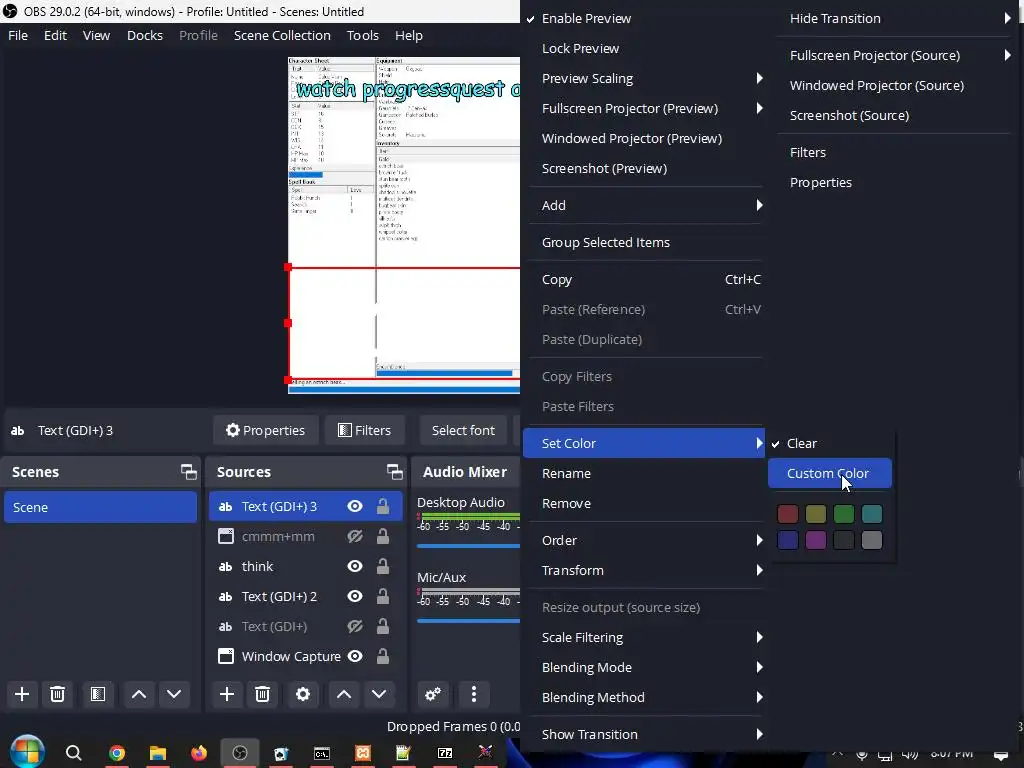Click the Filters button in source toolbar
Image resolution: width=1024 pixels, height=768 pixels.
[x=364, y=430]
